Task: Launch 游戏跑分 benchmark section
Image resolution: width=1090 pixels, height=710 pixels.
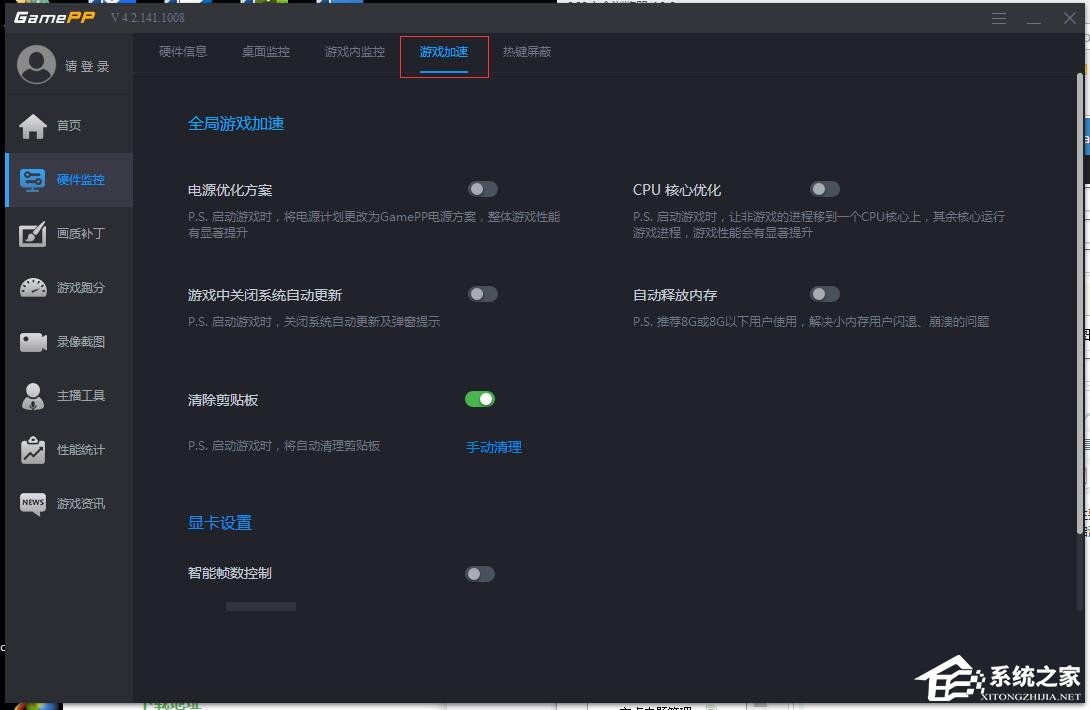Action: (68, 287)
